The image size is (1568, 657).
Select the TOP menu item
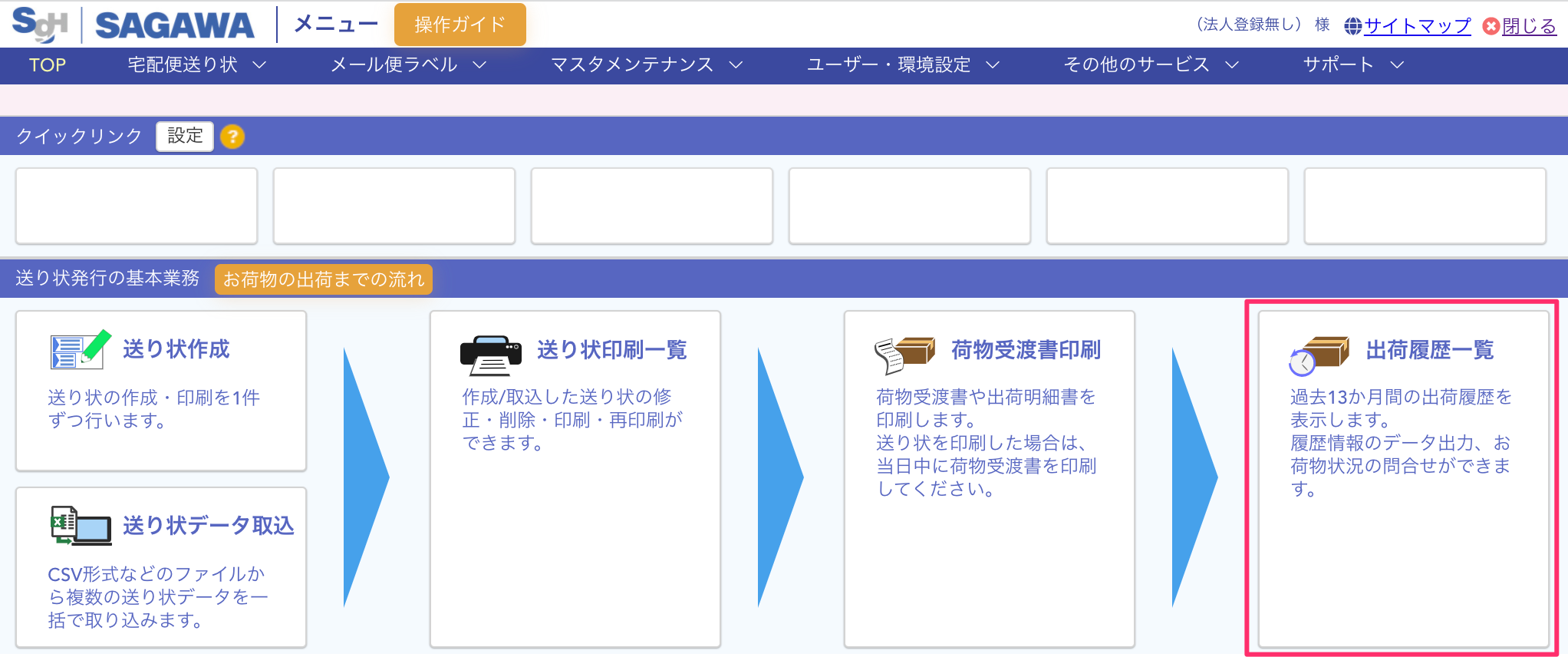tap(48, 65)
